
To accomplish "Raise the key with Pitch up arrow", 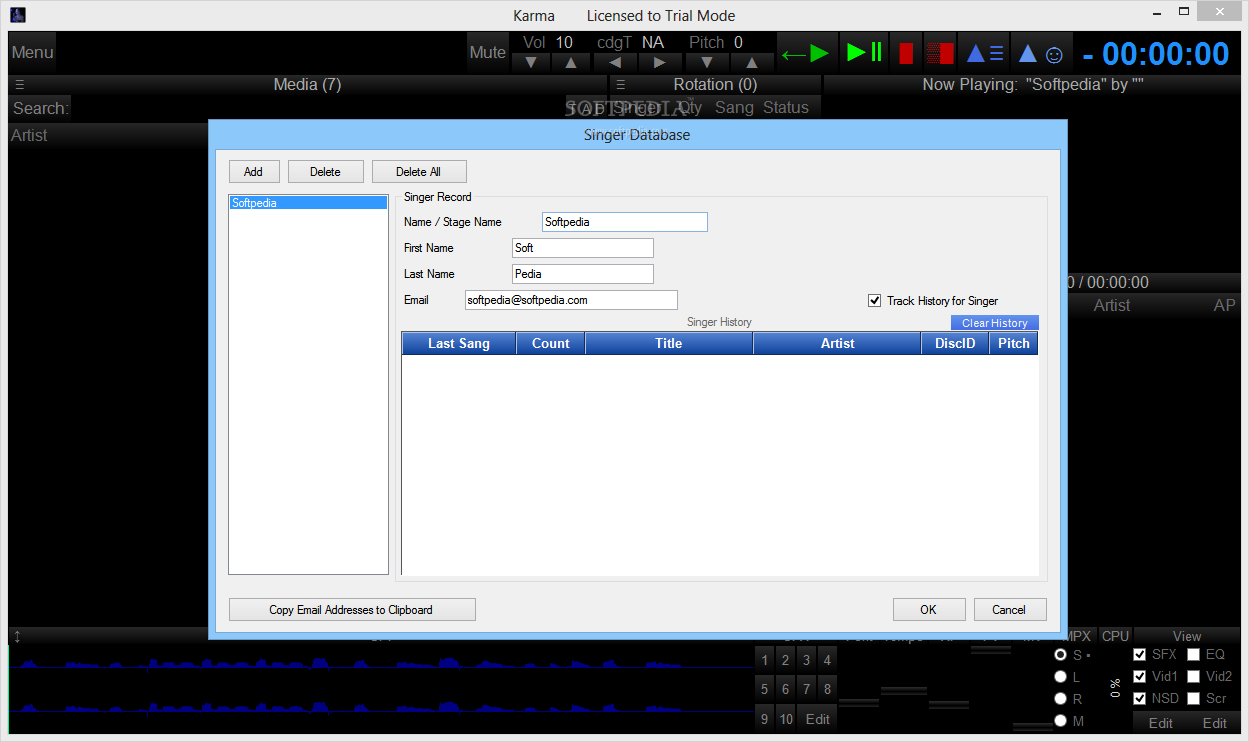I will point(752,62).
